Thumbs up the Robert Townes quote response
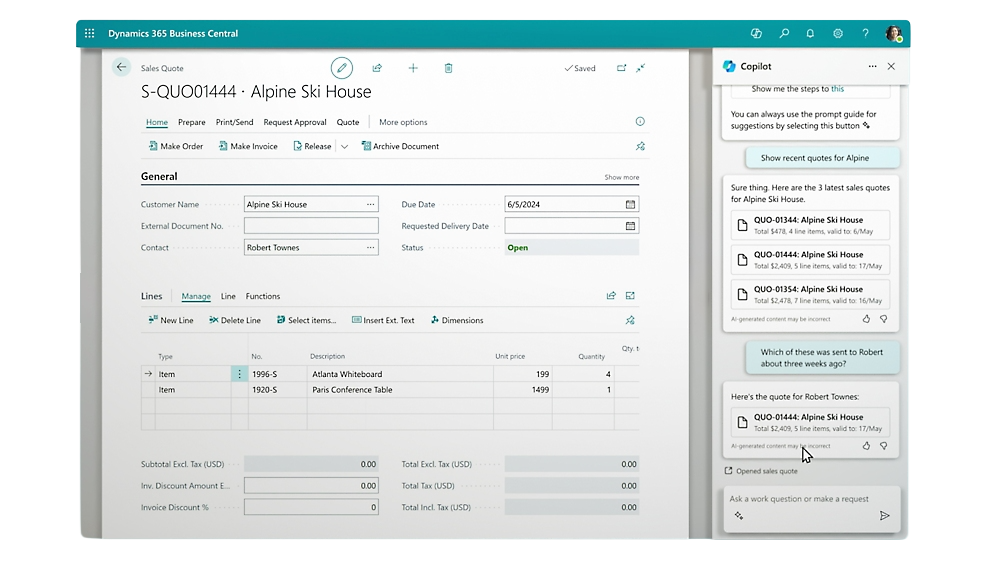 866,446
